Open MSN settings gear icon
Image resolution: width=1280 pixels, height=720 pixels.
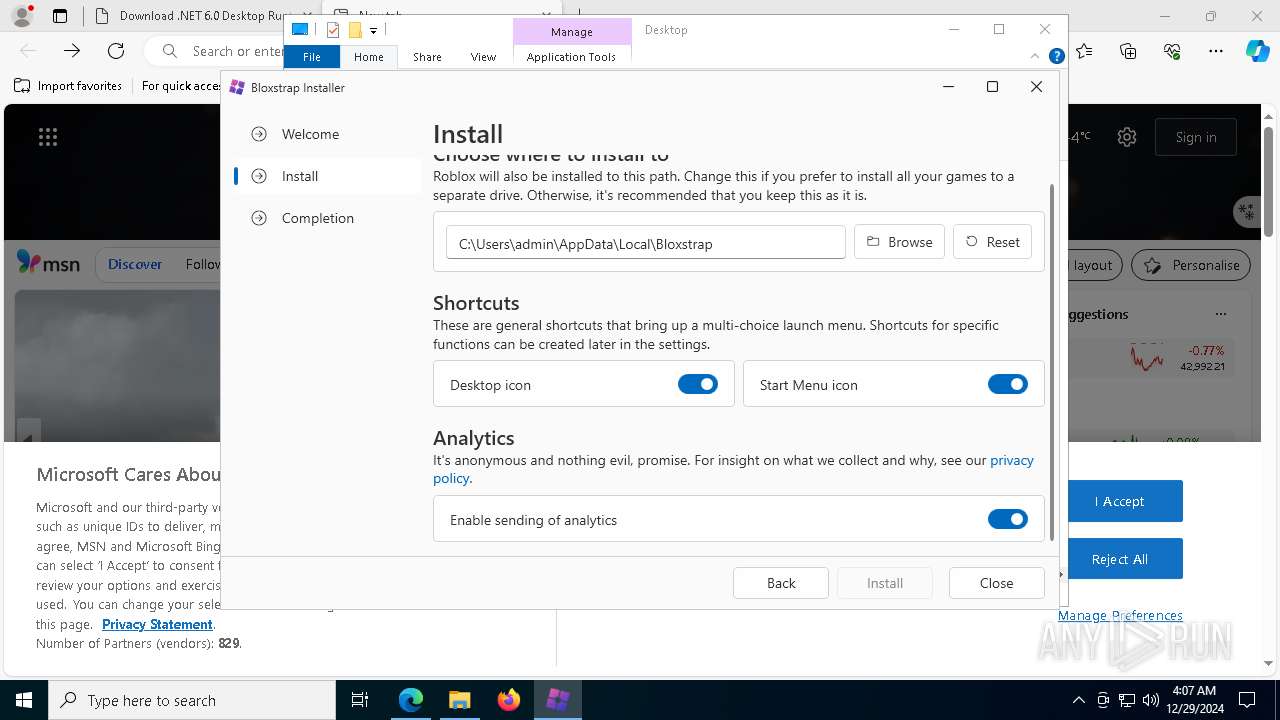click(x=1127, y=137)
